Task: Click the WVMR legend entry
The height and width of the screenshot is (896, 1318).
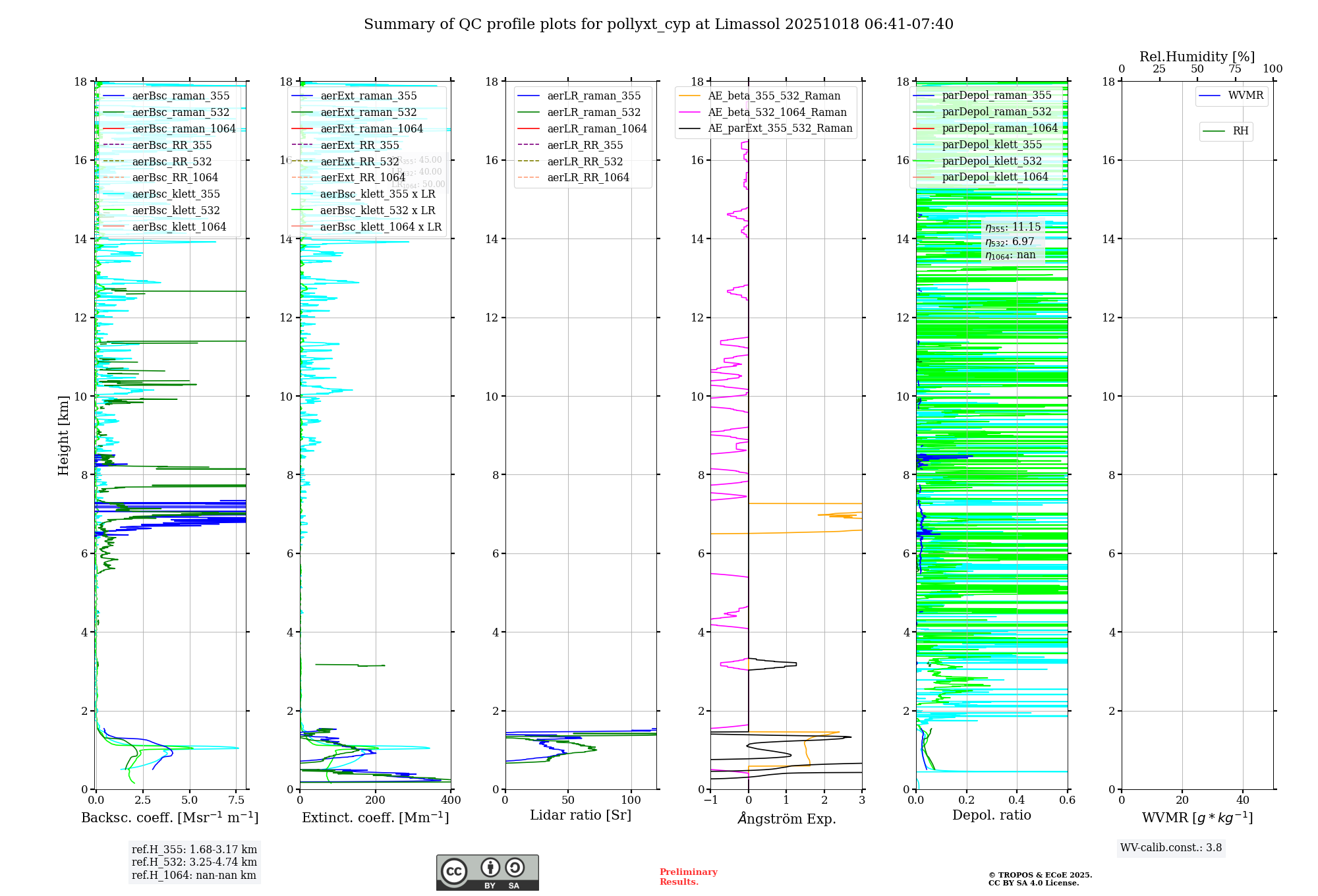Action: tap(1245, 96)
